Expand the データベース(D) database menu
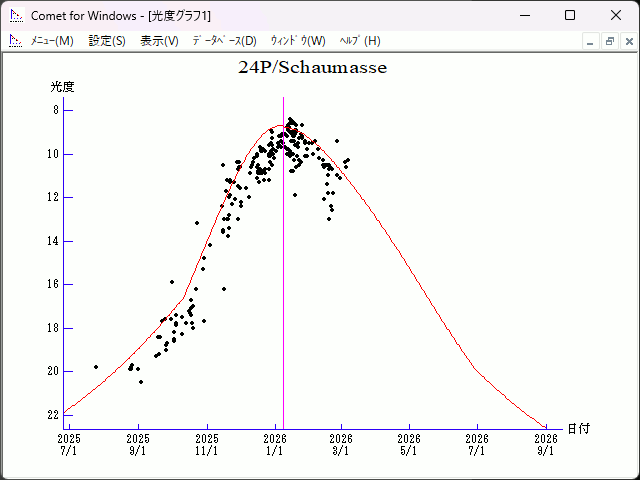The image size is (640, 480). point(224,41)
